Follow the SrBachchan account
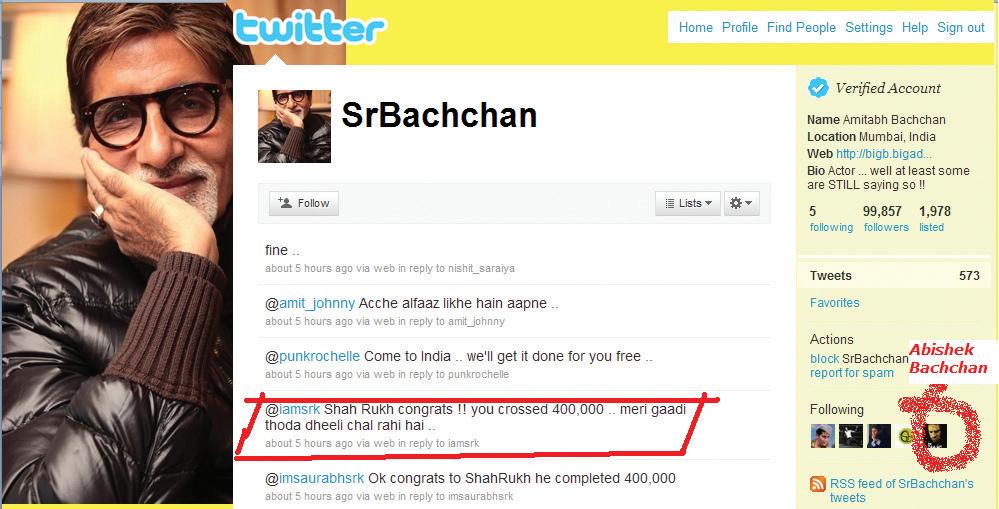This screenshot has height=509, width=999. [304, 203]
